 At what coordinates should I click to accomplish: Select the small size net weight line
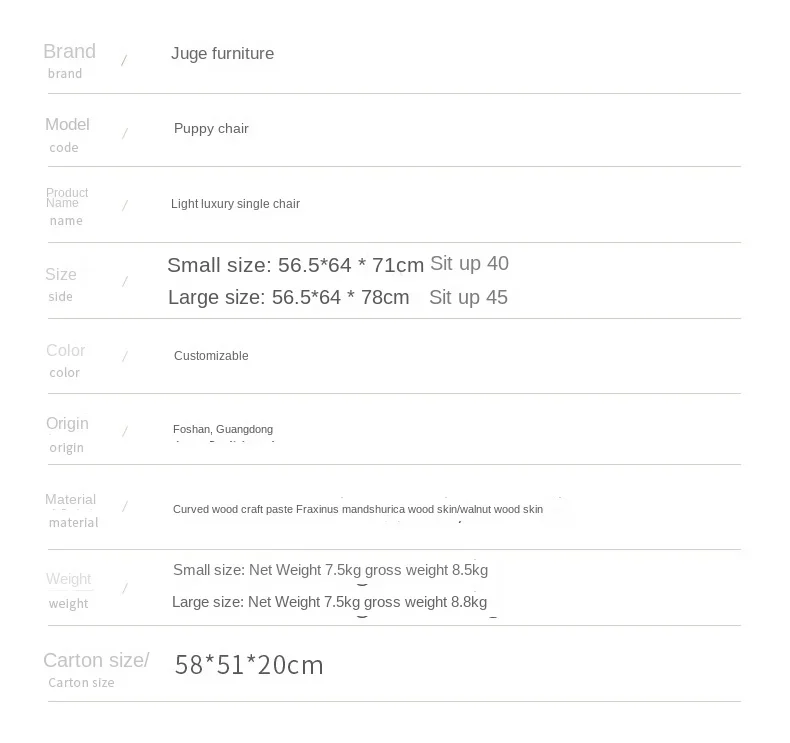[x=331, y=570]
